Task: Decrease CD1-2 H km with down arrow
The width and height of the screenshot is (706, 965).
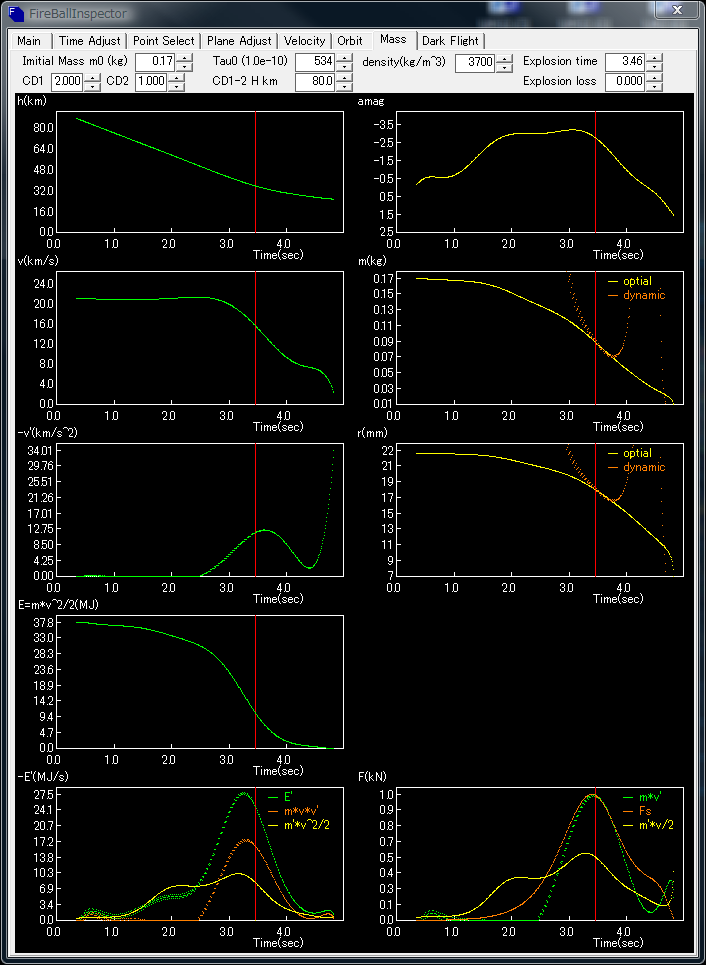Action: (345, 86)
